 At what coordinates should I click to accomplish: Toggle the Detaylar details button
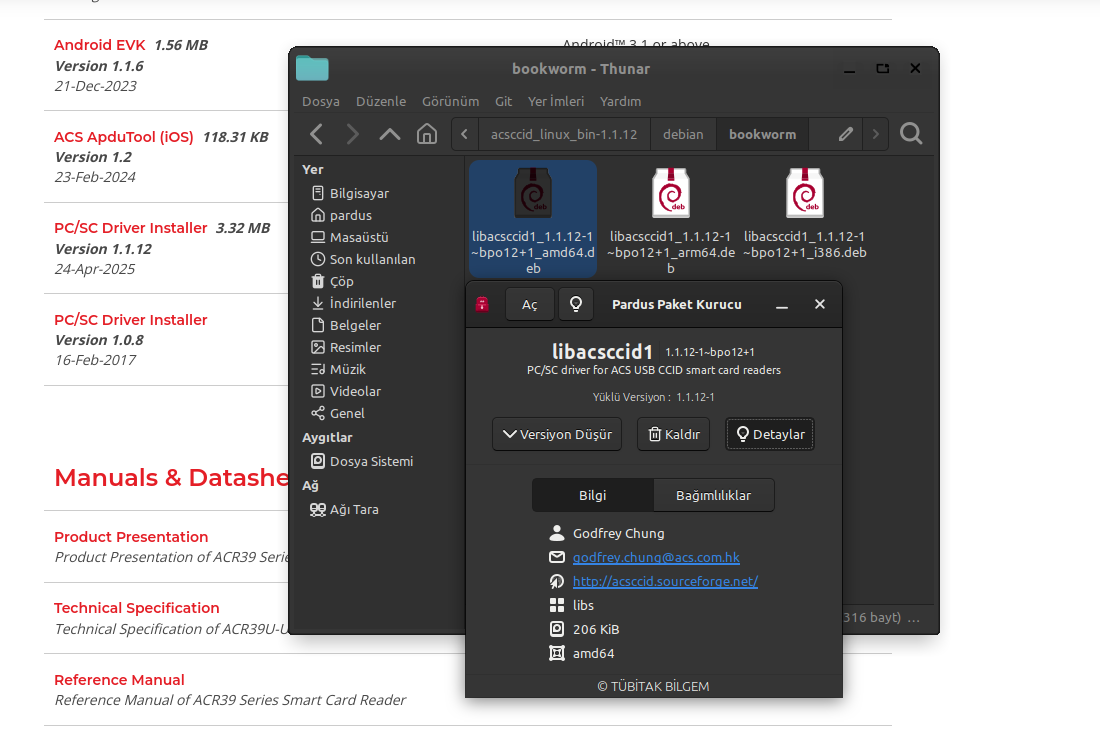769,434
